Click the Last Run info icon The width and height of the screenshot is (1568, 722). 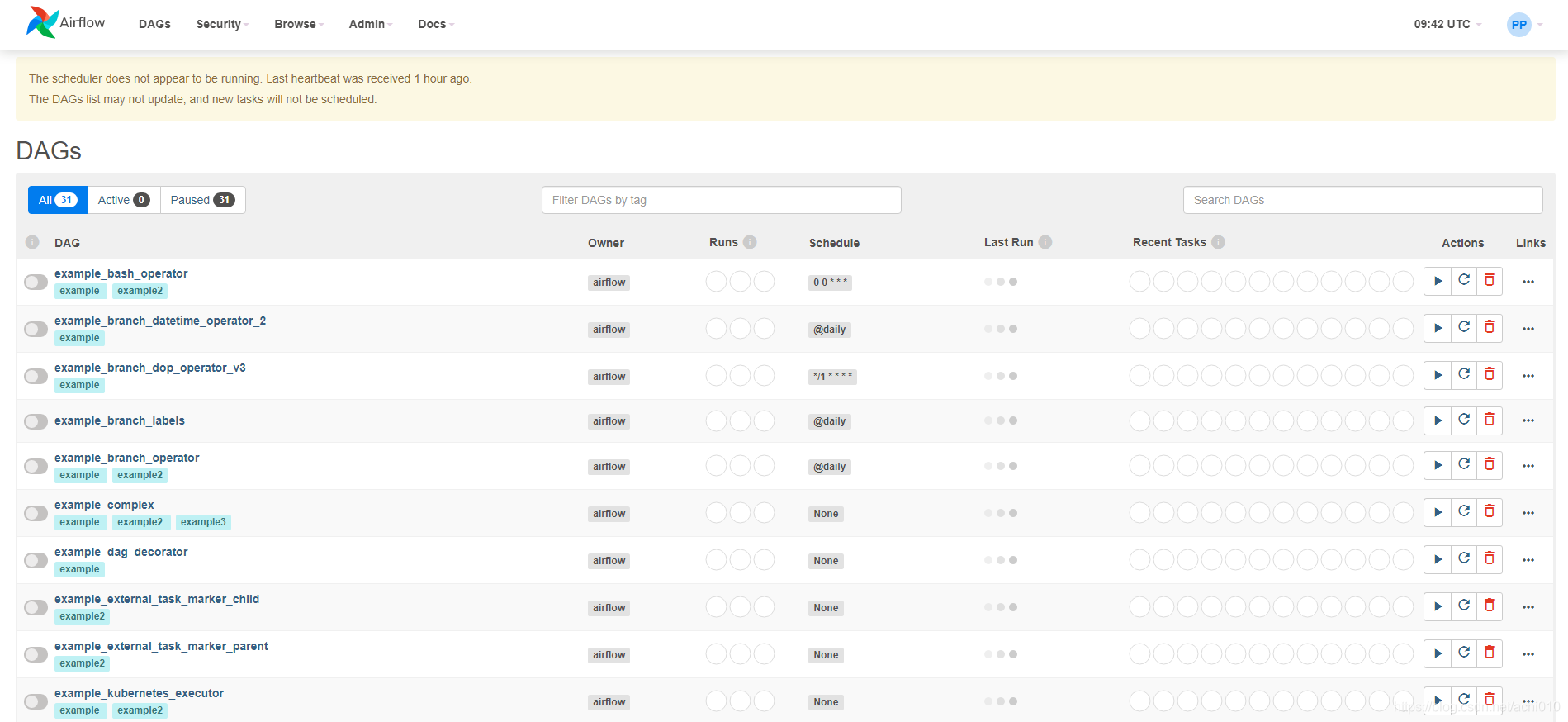coord(1045,242)
